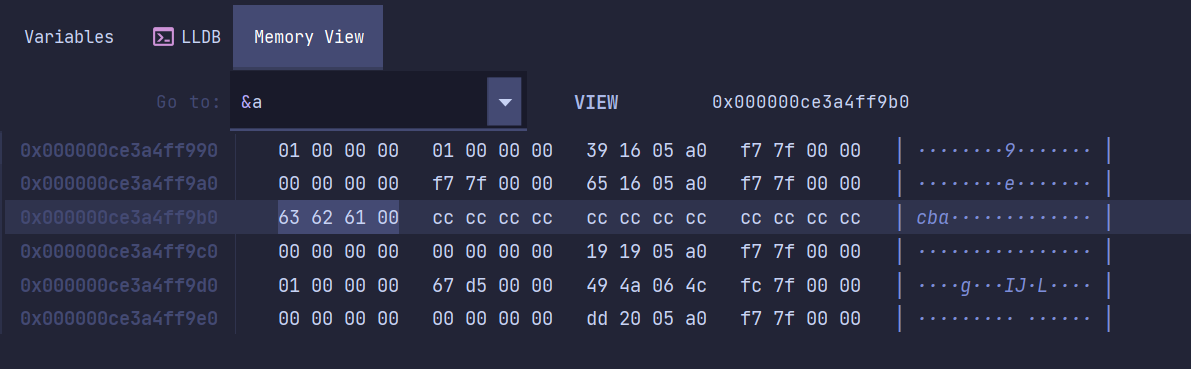Select memory row address 0x000000ce3a4ff9c0

coord(119,251)
